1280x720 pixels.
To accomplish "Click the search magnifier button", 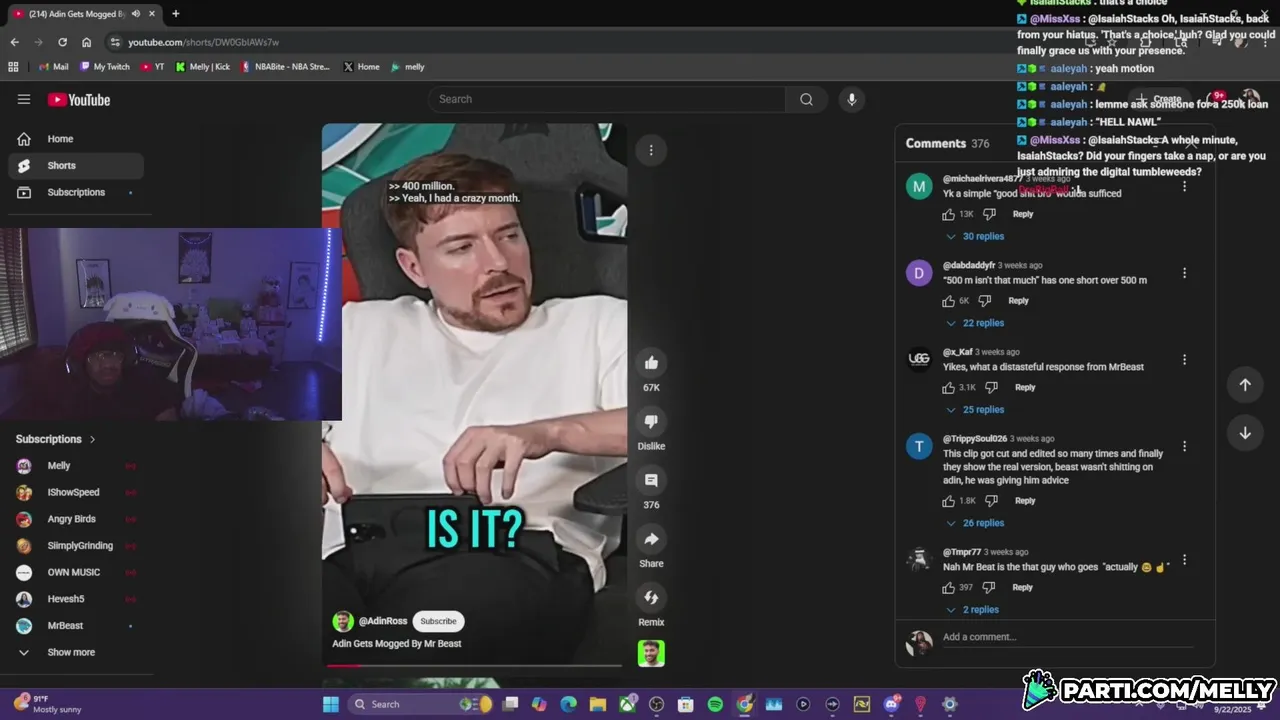I will (806, 99).
